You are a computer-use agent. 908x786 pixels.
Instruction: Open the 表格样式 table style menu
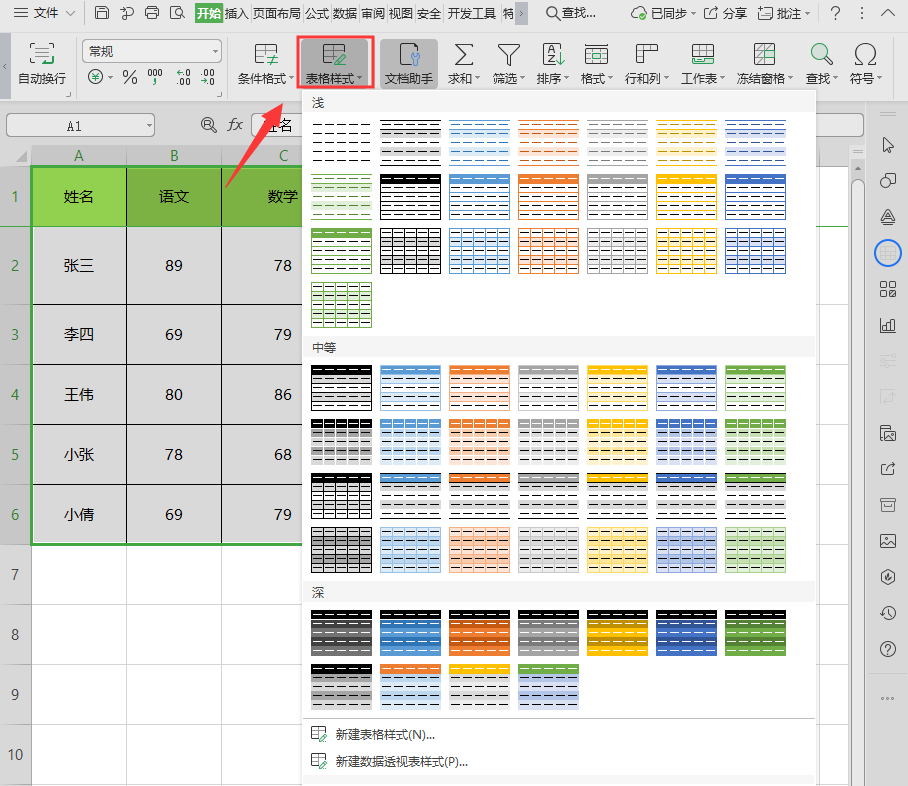[335, 63]
